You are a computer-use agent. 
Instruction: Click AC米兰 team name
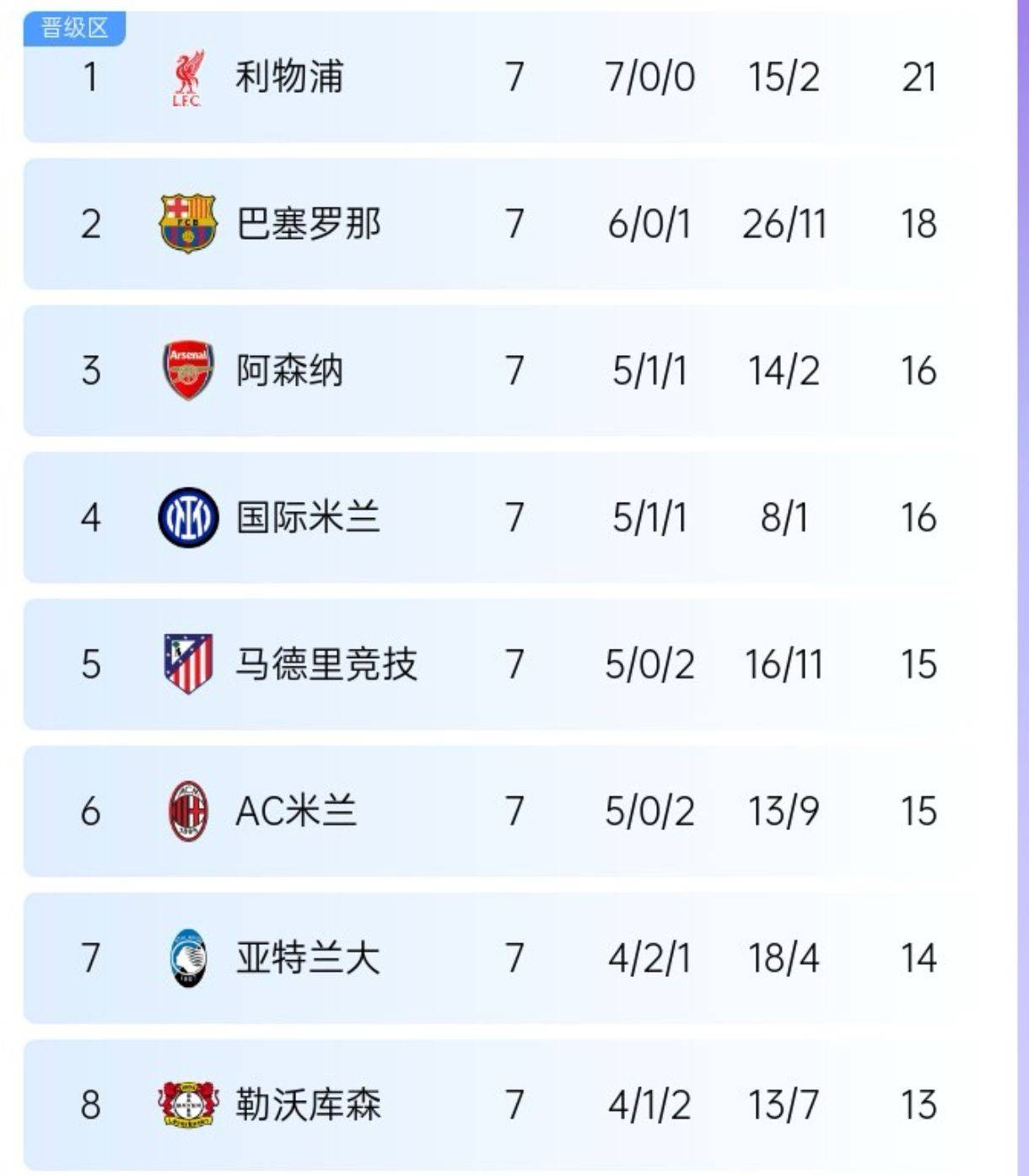(x=296, y=811)
